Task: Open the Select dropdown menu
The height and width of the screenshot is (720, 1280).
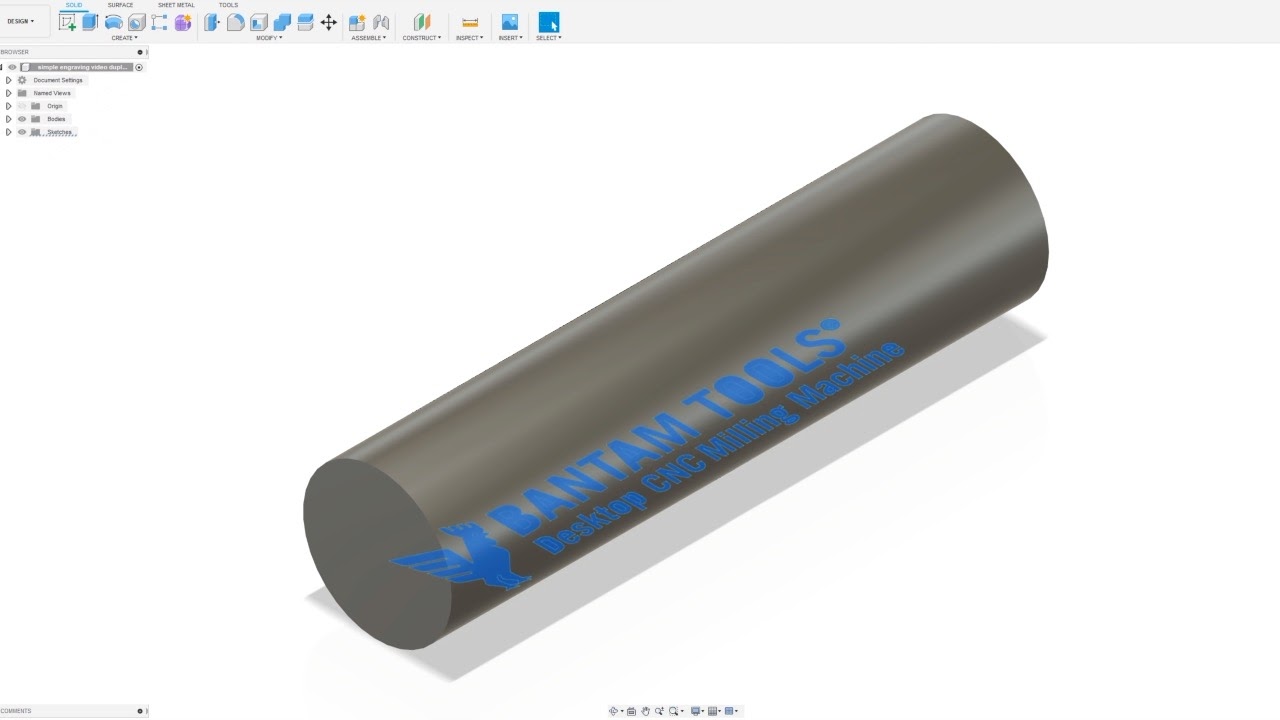Action: [x=549, y=38]
